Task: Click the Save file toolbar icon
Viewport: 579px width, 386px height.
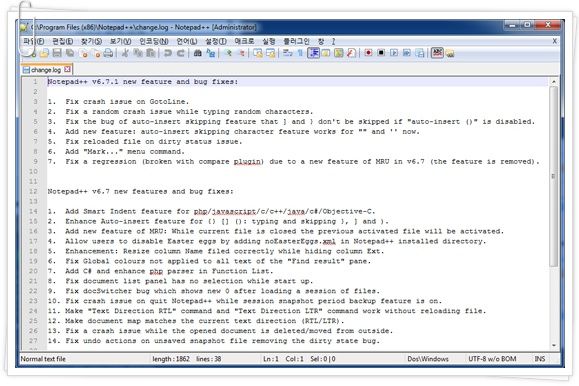Action: click(x=57, y=53)
